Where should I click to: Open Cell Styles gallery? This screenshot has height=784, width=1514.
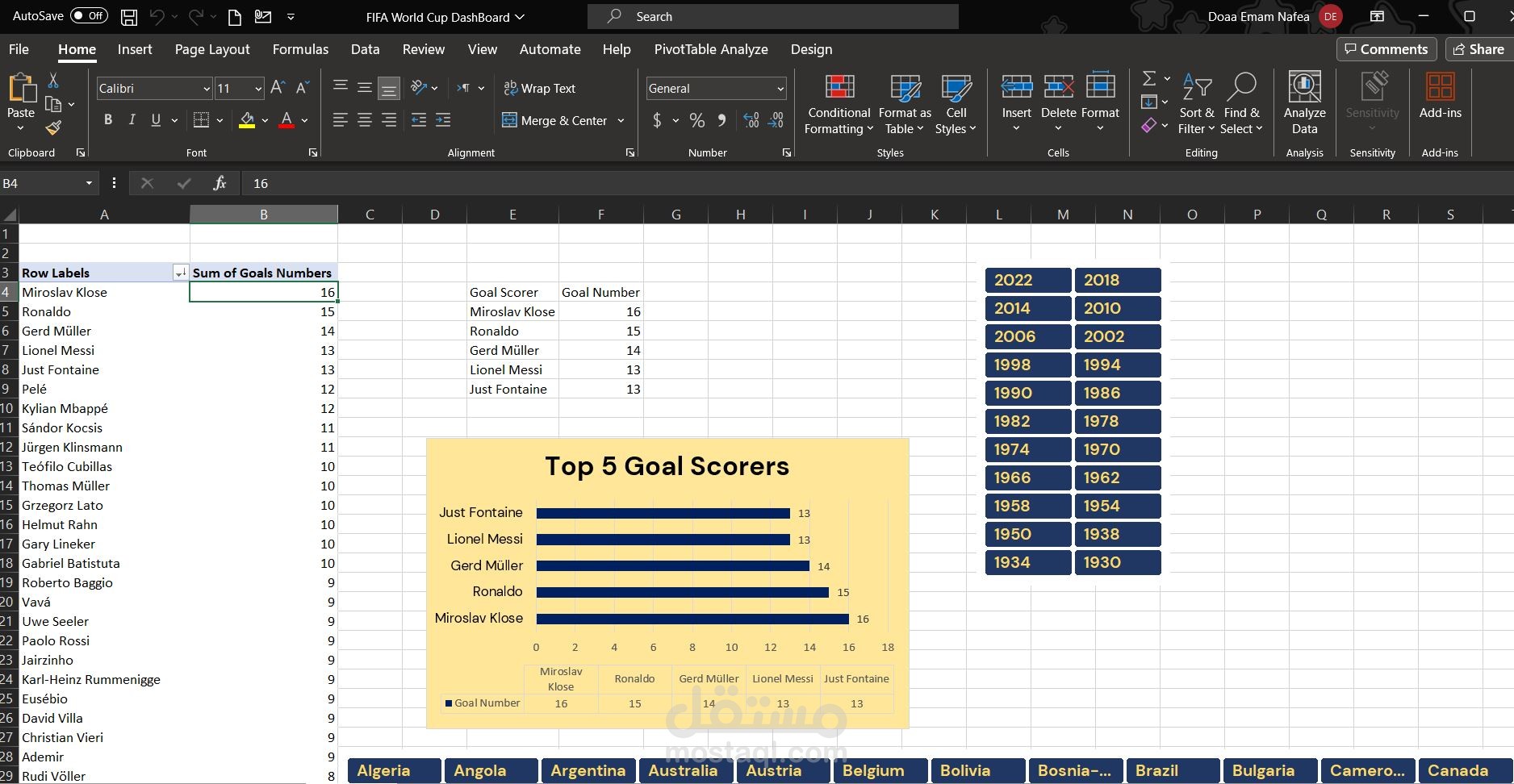956,105
